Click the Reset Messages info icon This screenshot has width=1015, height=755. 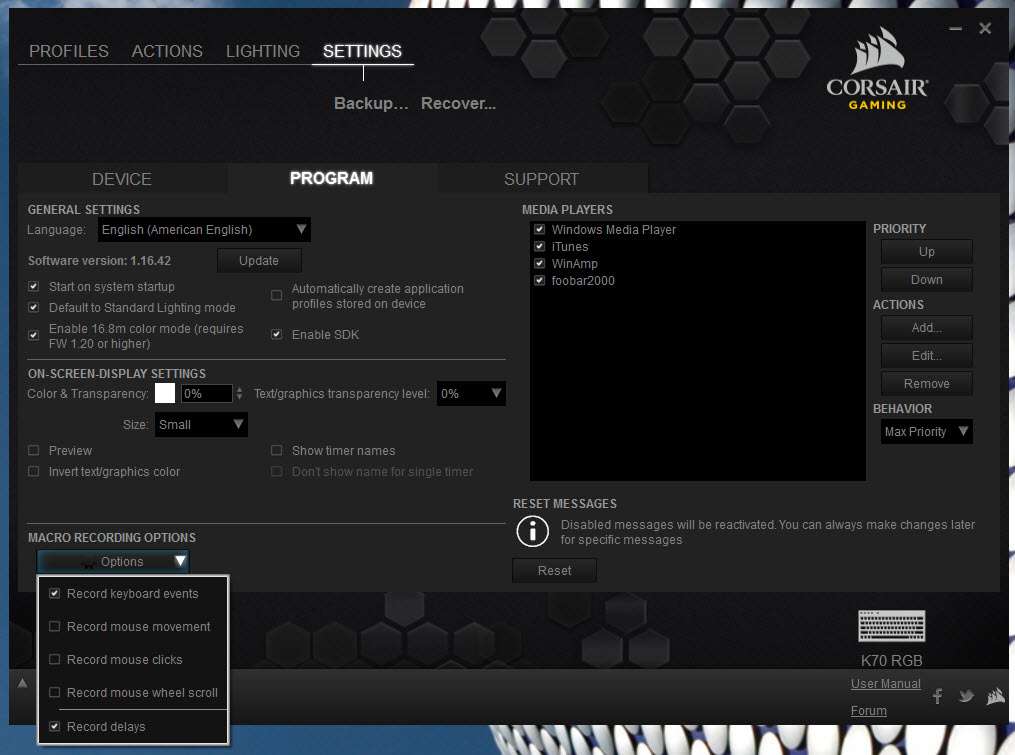pyautogui.click(x=532, y=531)
